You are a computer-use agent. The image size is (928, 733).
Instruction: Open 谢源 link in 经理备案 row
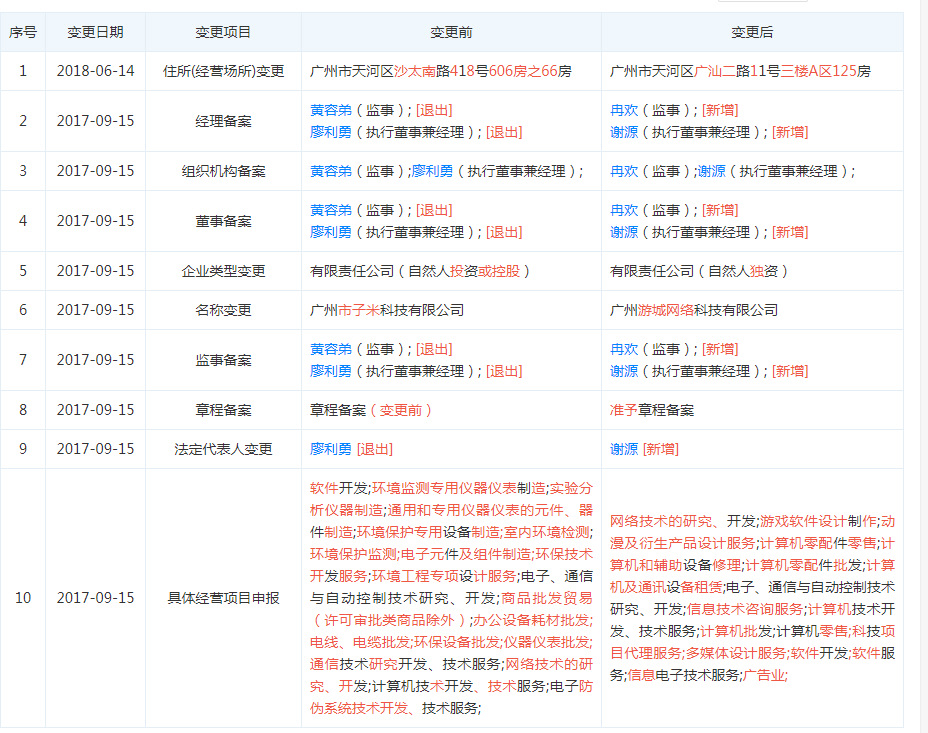pyautogui.click(x=624, y=132)
